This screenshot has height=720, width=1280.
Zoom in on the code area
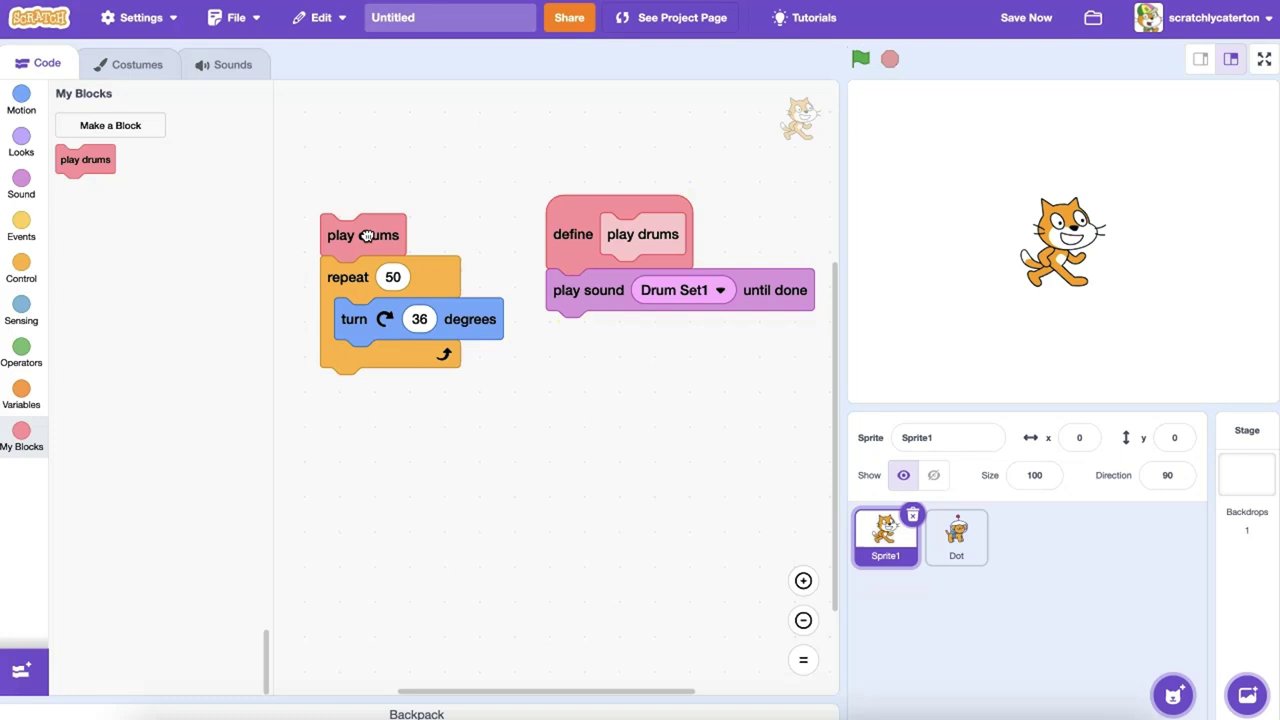coord(803,581)
